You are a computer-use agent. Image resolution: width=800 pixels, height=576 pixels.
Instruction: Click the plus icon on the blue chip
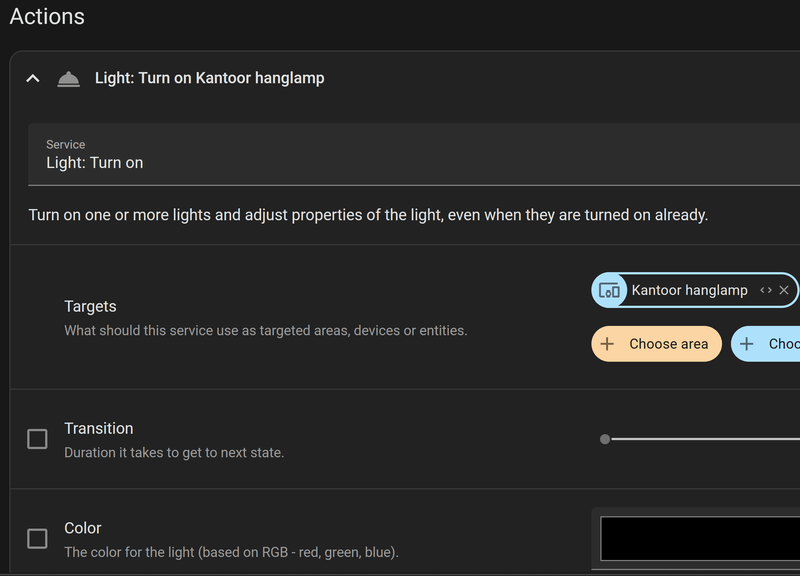pyautogui.click(x=746, y=344)
